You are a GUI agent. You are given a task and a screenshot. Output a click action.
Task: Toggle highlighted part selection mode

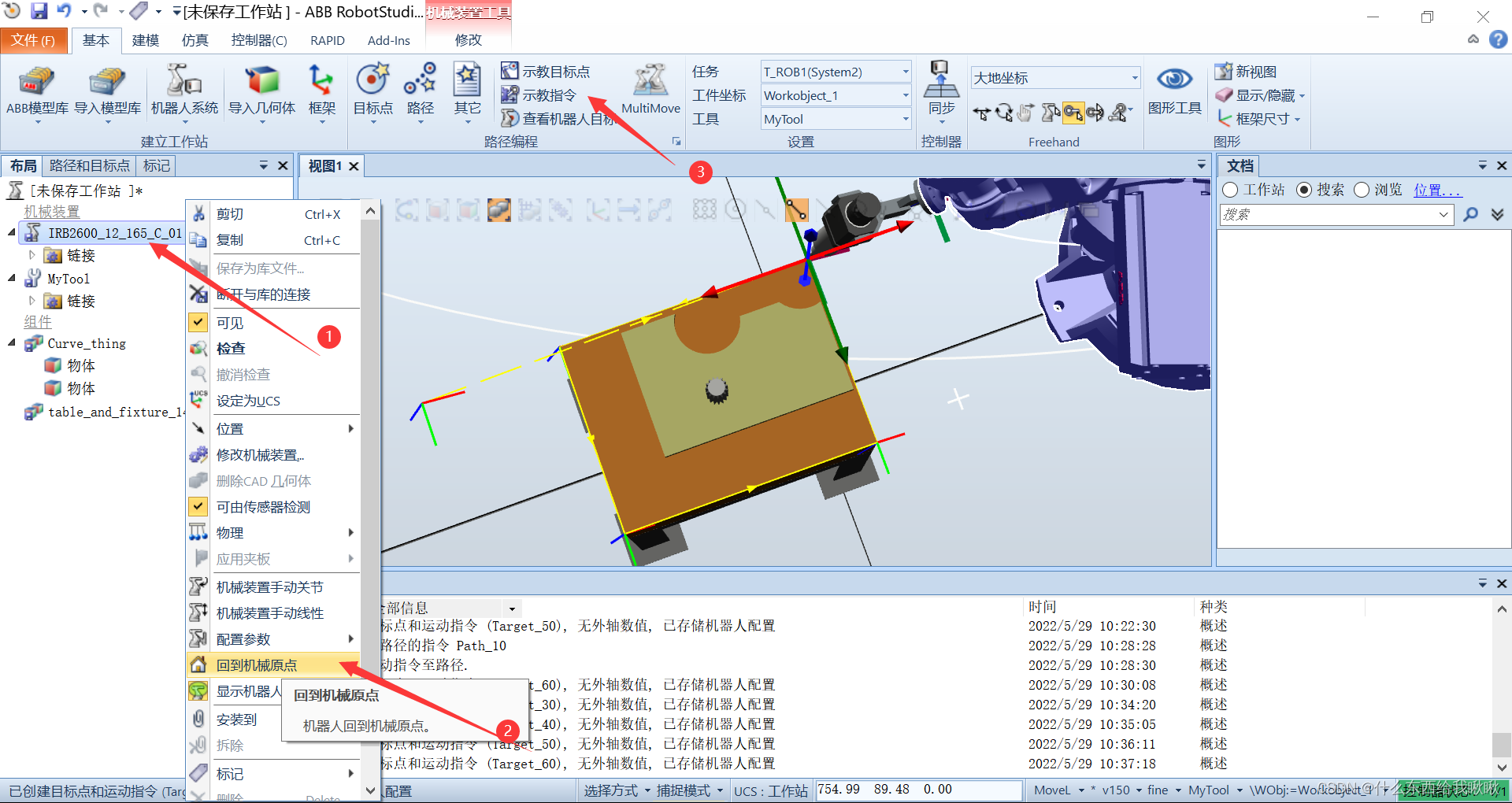pyautogui.click(x=499, y=209)
